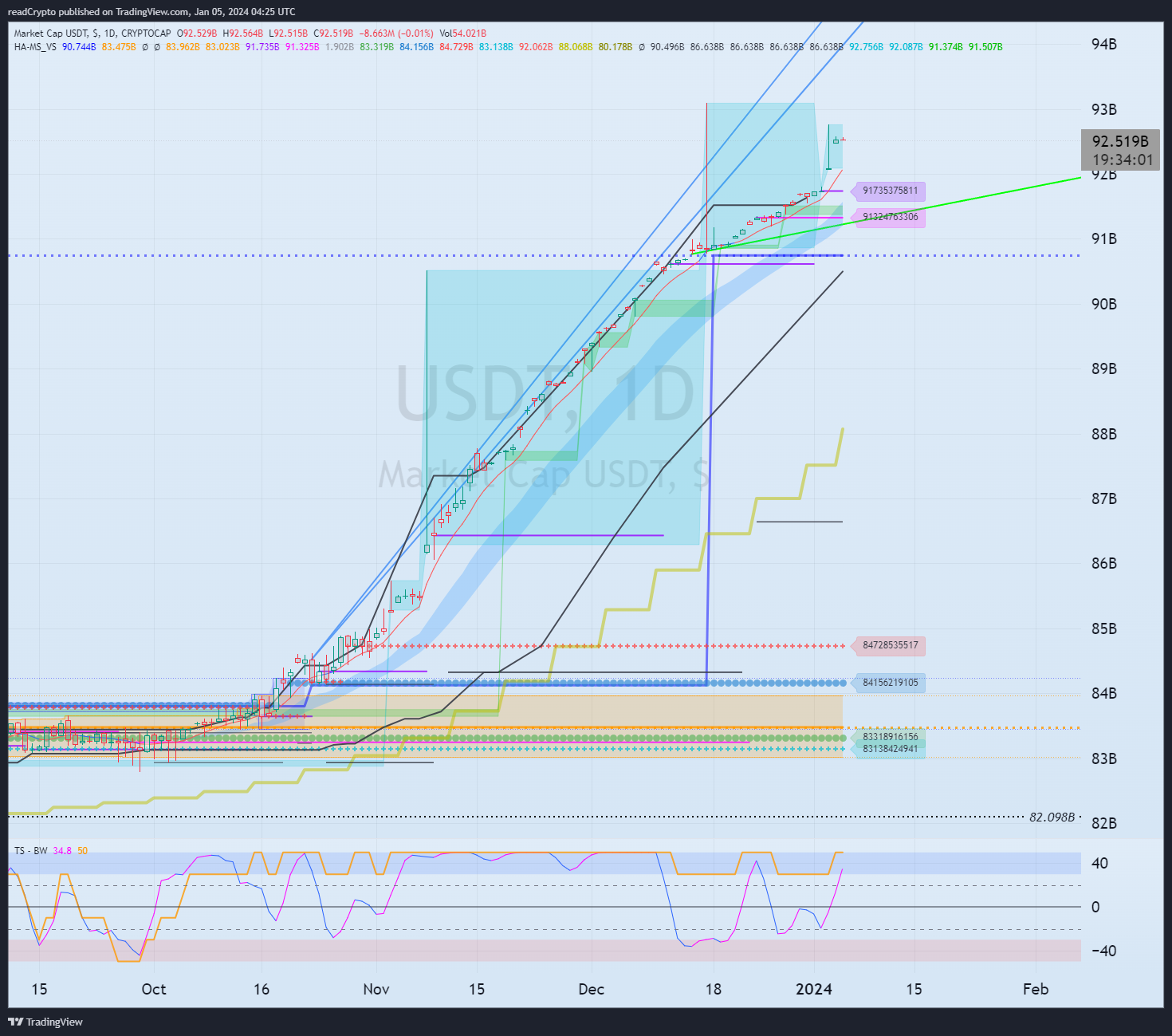Viewport: 1172px width, 1036px height.
Task: Click the cyan 83138424941 price label
Action: (890, 749)
